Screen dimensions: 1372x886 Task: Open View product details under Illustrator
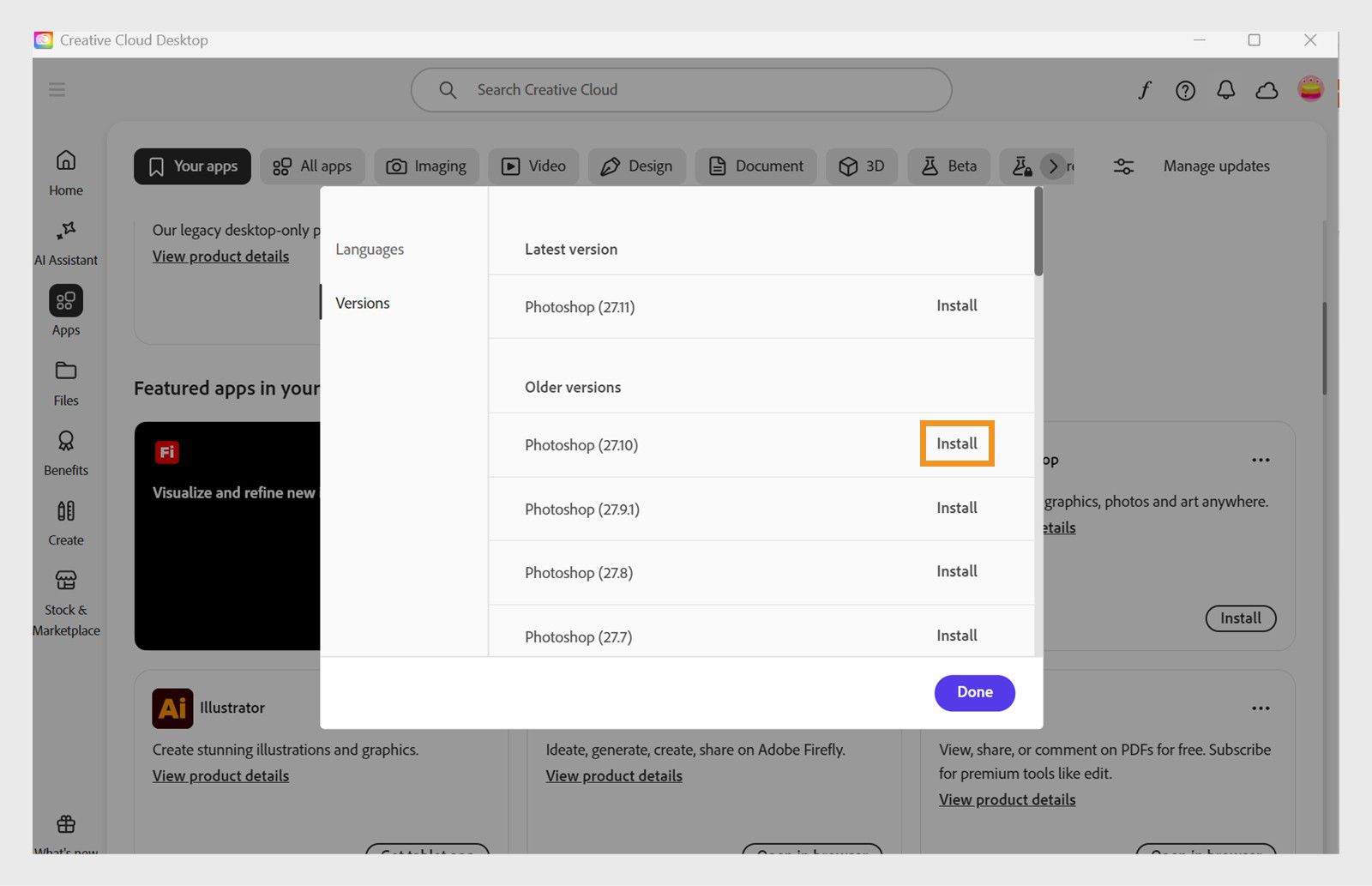[x=220, y=776]
